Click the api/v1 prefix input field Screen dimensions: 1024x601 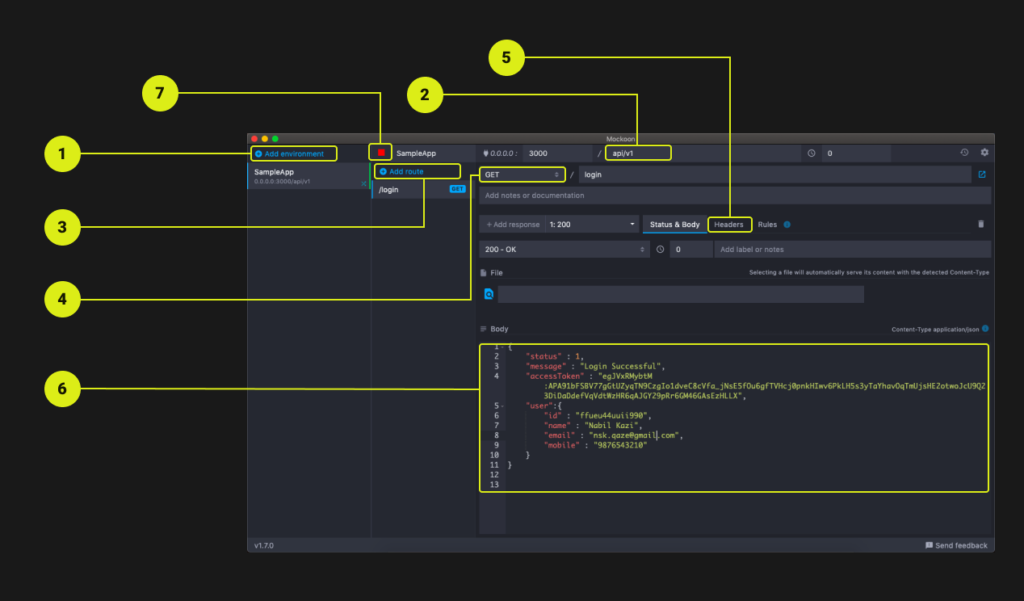637,152
